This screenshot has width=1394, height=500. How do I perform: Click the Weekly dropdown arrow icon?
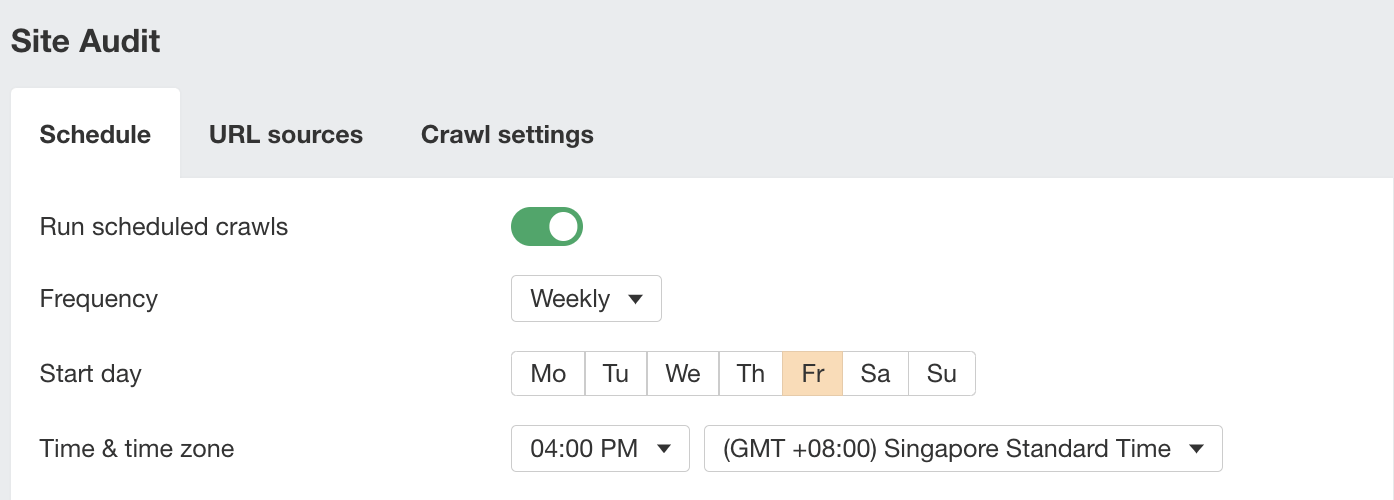coord(635,299)
